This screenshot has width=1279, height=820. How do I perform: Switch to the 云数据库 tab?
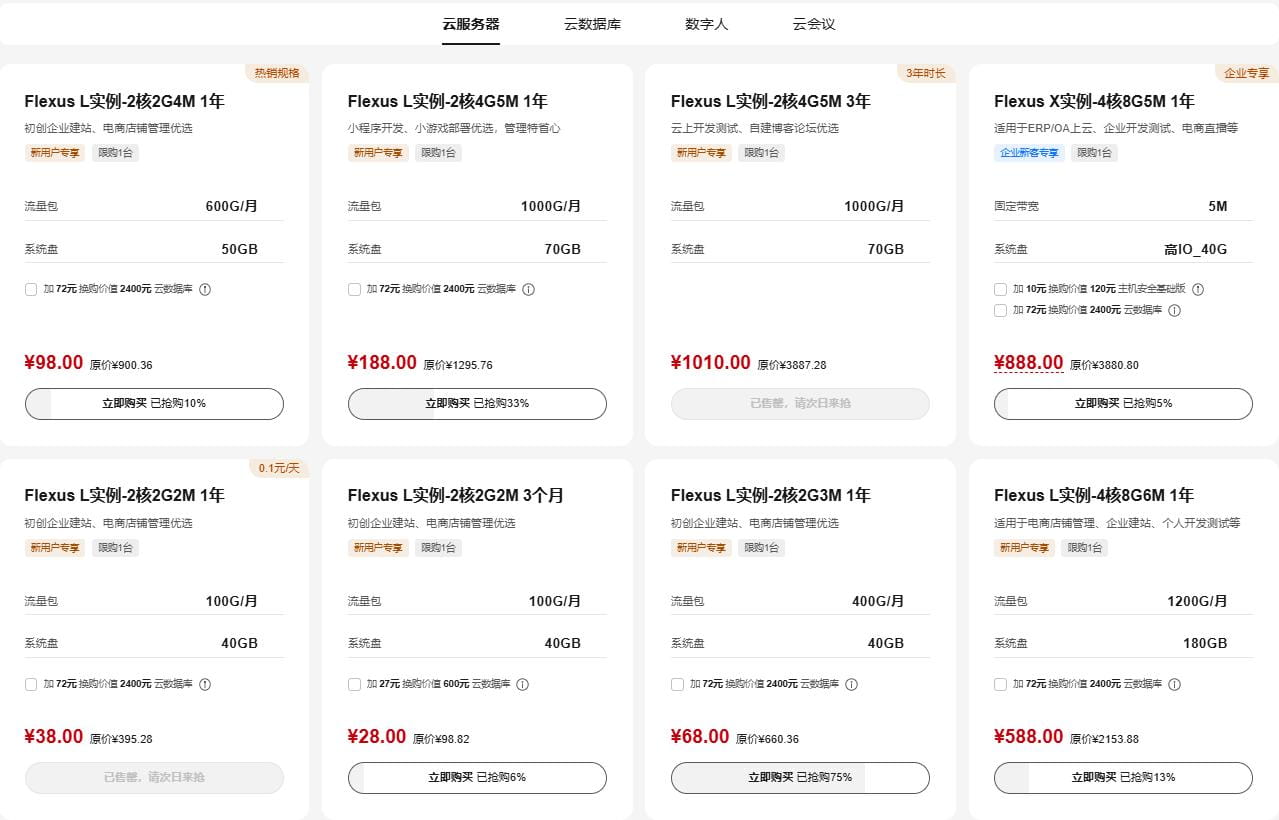coord(592,24)
